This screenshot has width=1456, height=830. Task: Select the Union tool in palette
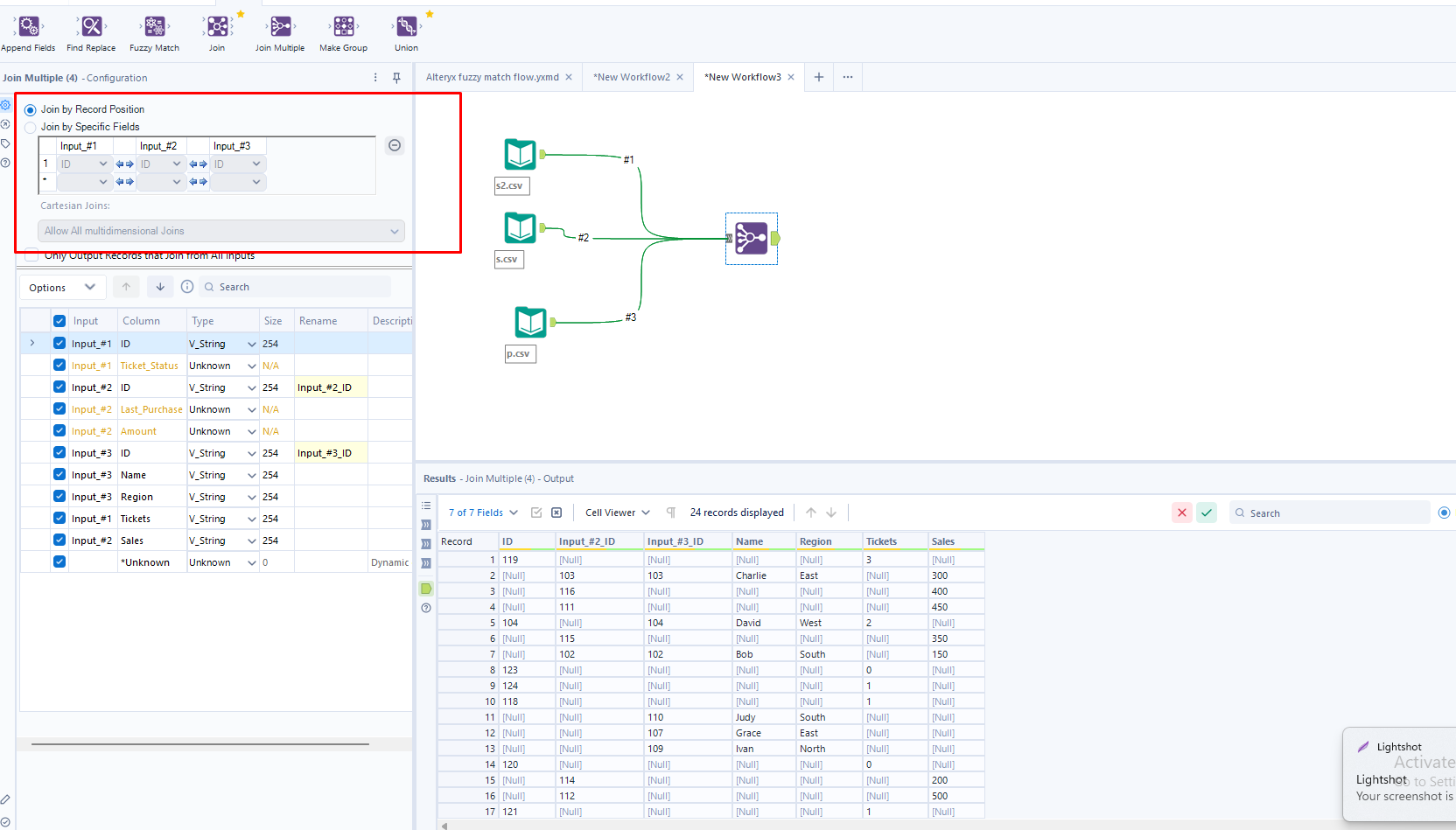tap(406, 27)
